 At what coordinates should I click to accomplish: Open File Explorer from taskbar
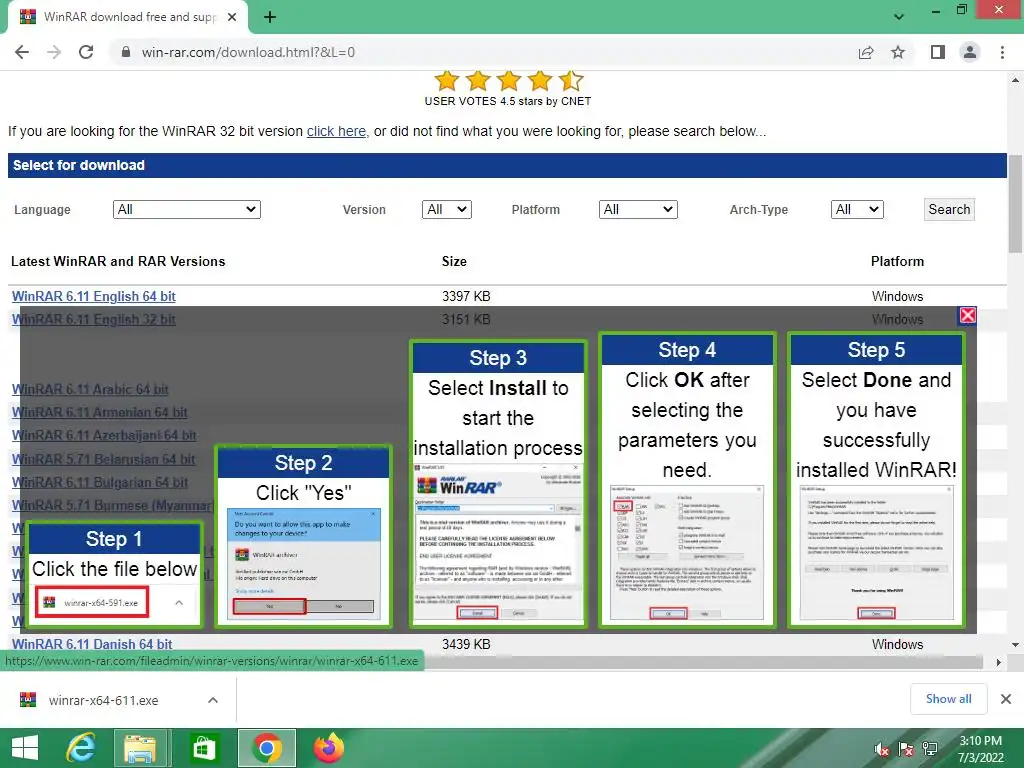point(140,748)
